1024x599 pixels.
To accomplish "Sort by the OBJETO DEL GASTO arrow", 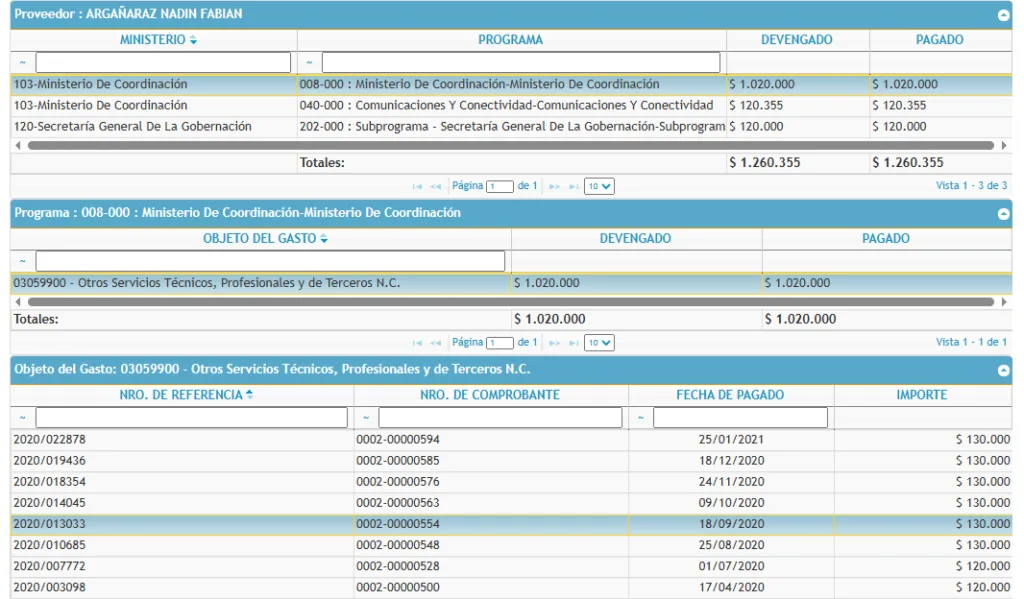I will (324, 239).
